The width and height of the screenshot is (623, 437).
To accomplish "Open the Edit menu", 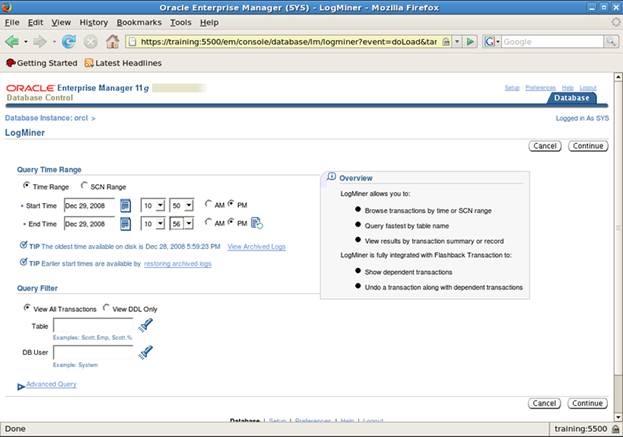I will 35,23.
